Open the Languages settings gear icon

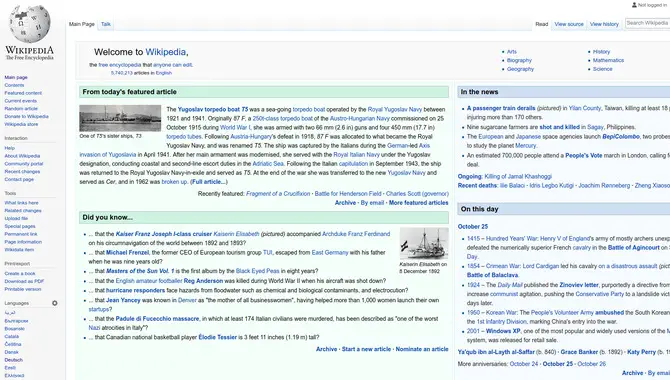coord(55,303)
